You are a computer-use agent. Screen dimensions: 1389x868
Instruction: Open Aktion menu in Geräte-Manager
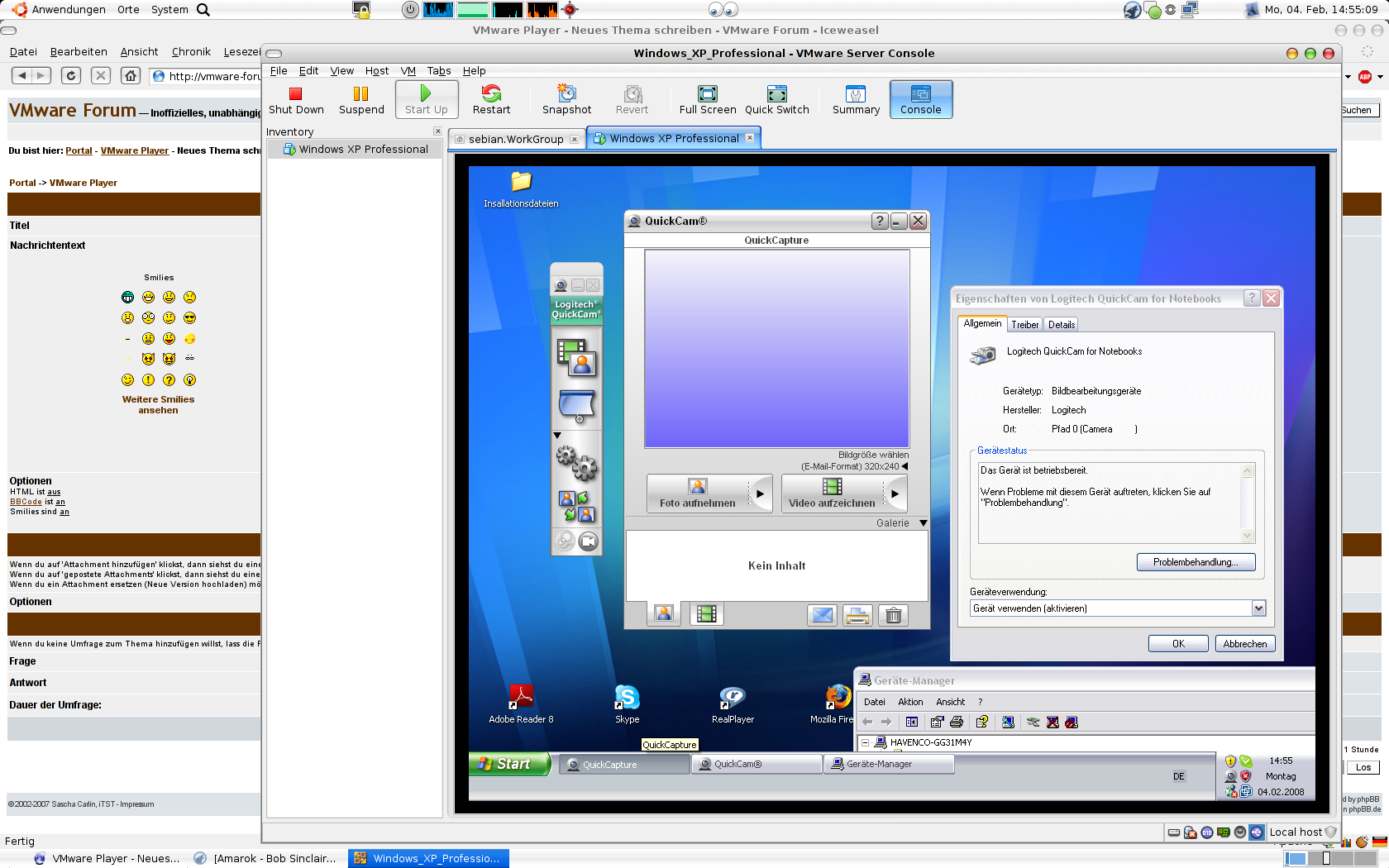(910, 702)
